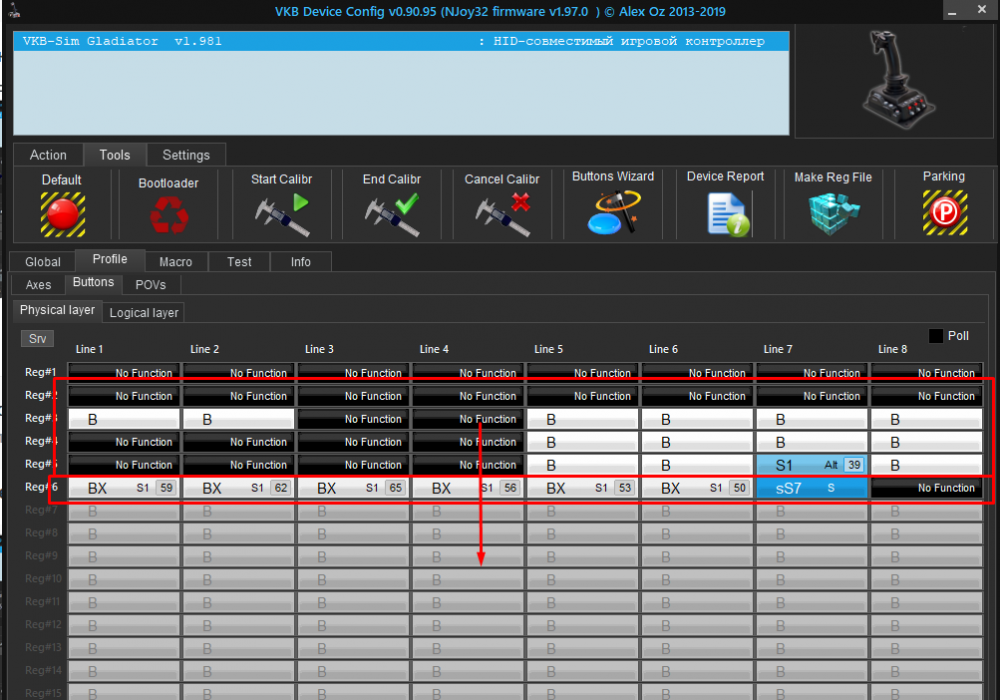Click the Line 8 column header
The width and height of the screenshot is (1000, 700).
tap(892, 349)
